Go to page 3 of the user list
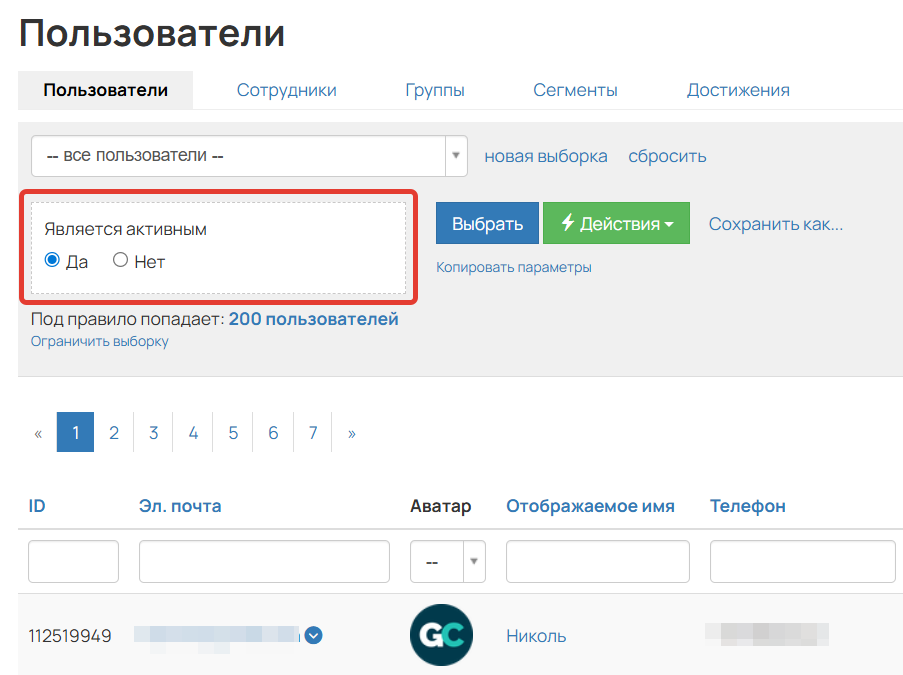Screen dimensions: 903x675 tap(153, 431)
